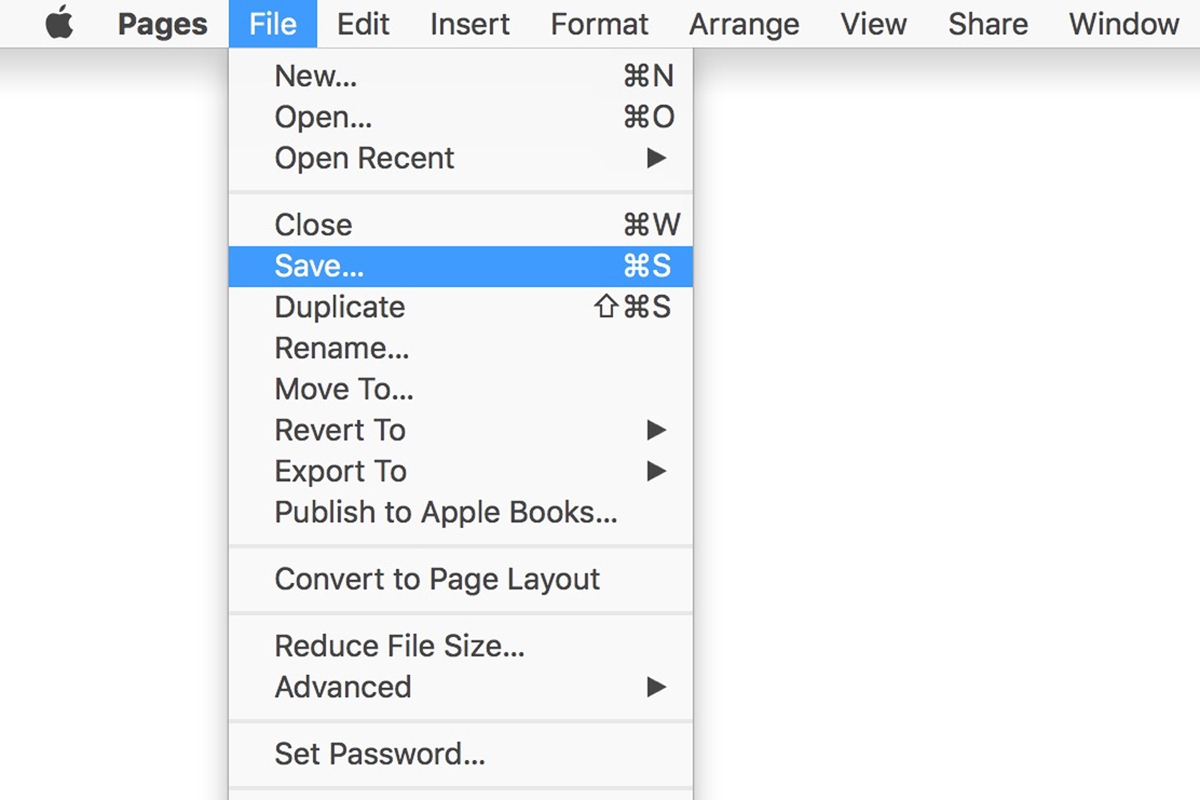Open the Edit menu
This screenshot has width=1200, height=800.
(x=363, y=24)
